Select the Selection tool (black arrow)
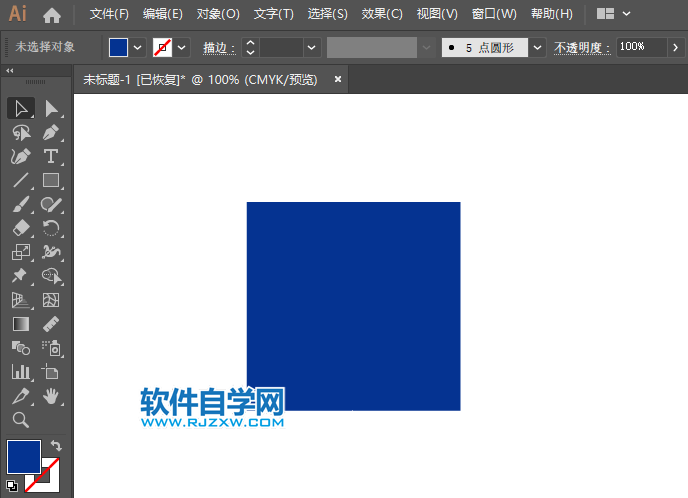The width and height of the screenshot is (688, 498). click(x=21, y=108)
